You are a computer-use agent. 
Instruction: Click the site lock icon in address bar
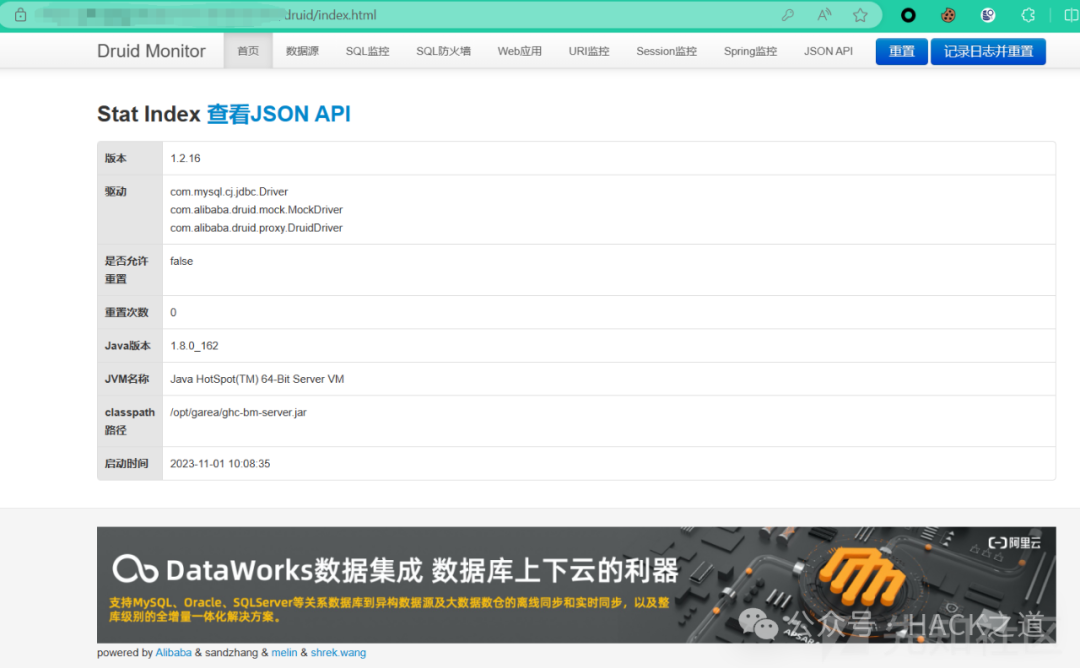20,15
